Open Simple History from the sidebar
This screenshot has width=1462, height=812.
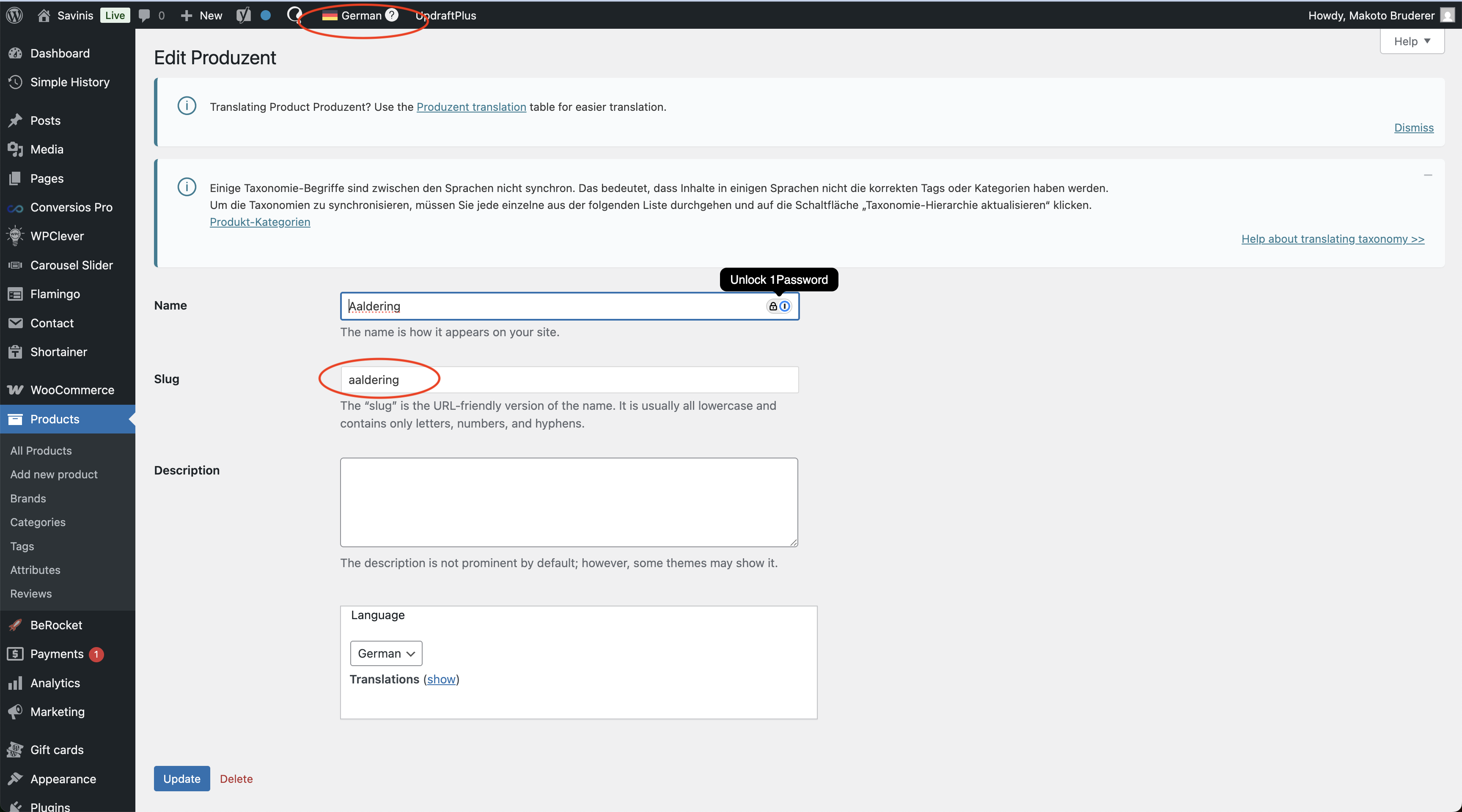tap(69, 82)
